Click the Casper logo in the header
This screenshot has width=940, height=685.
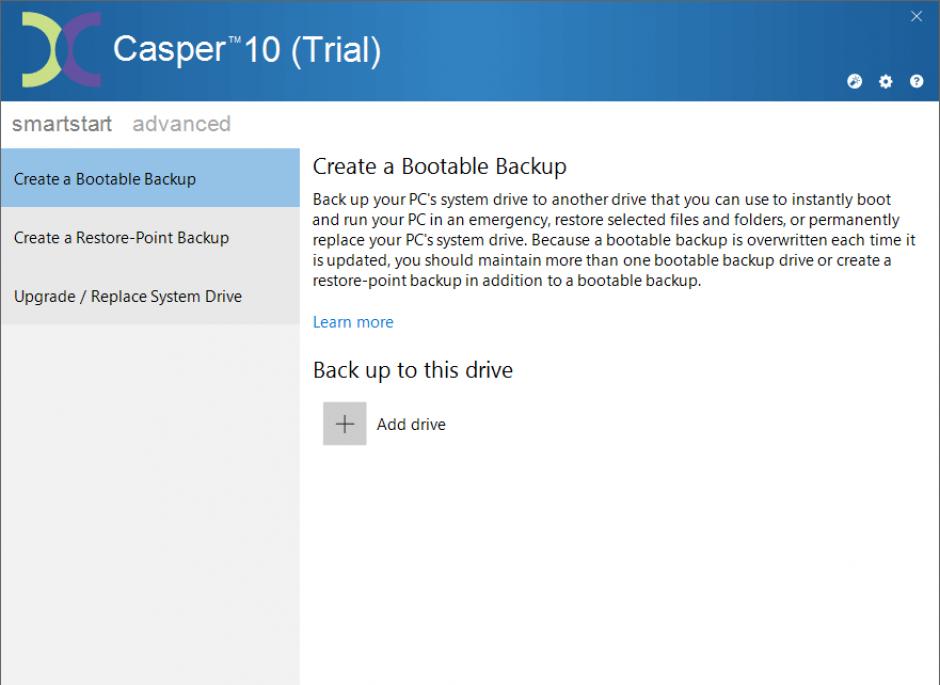tap(61, 50)
